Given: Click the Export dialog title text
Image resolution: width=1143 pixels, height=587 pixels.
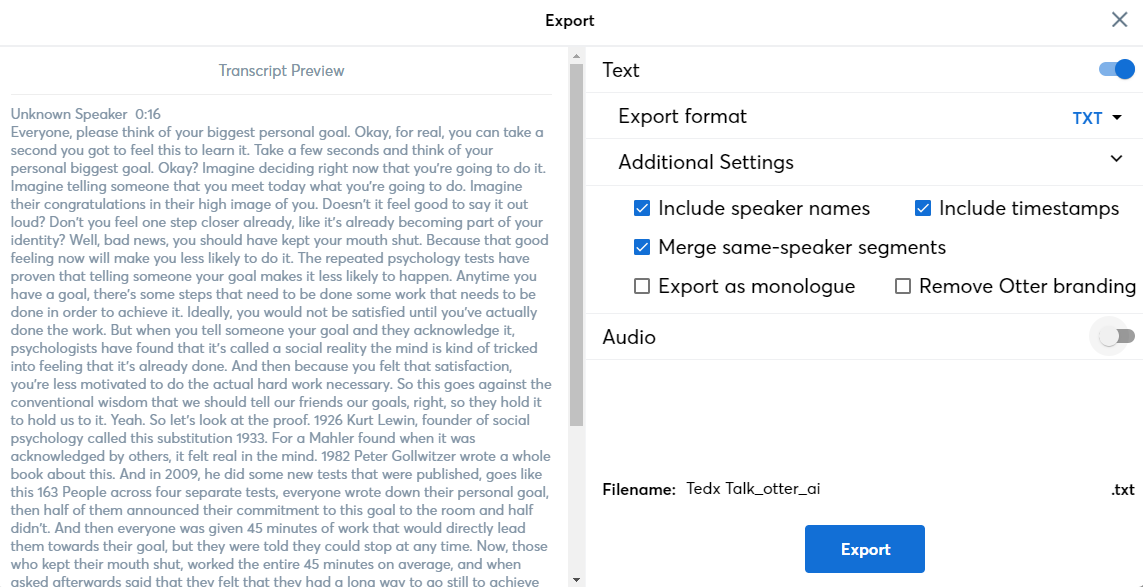Looking at the screenshot, I should click(x=570, y=20).
